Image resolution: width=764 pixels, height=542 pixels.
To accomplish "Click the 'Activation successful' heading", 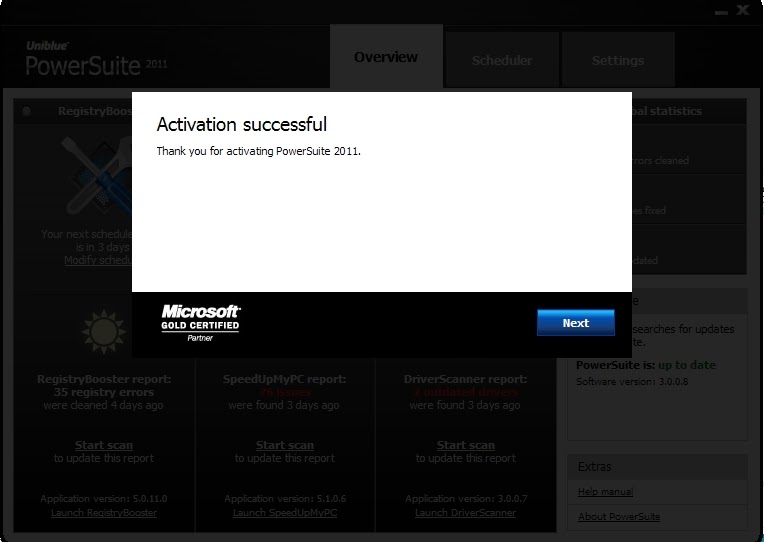I will pyautogui.click(x=242, y=124).
